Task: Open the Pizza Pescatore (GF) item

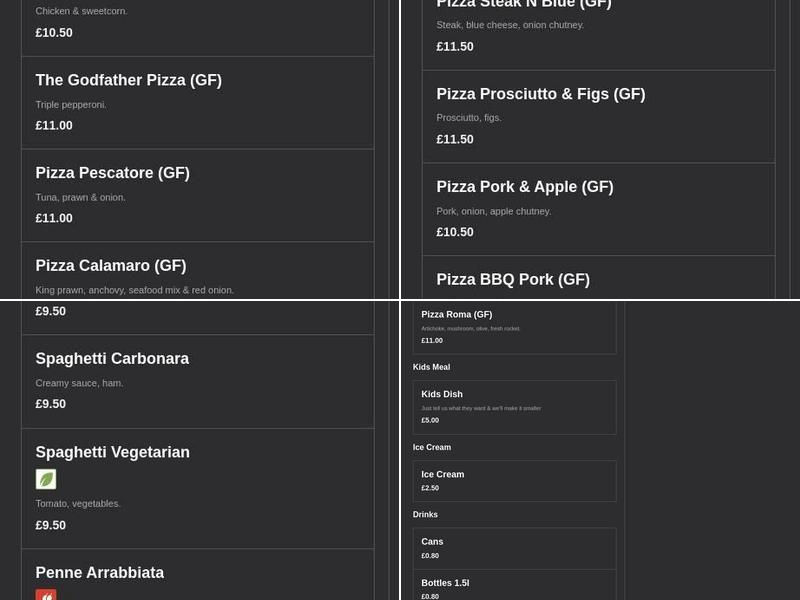Action: coord(113,173)
